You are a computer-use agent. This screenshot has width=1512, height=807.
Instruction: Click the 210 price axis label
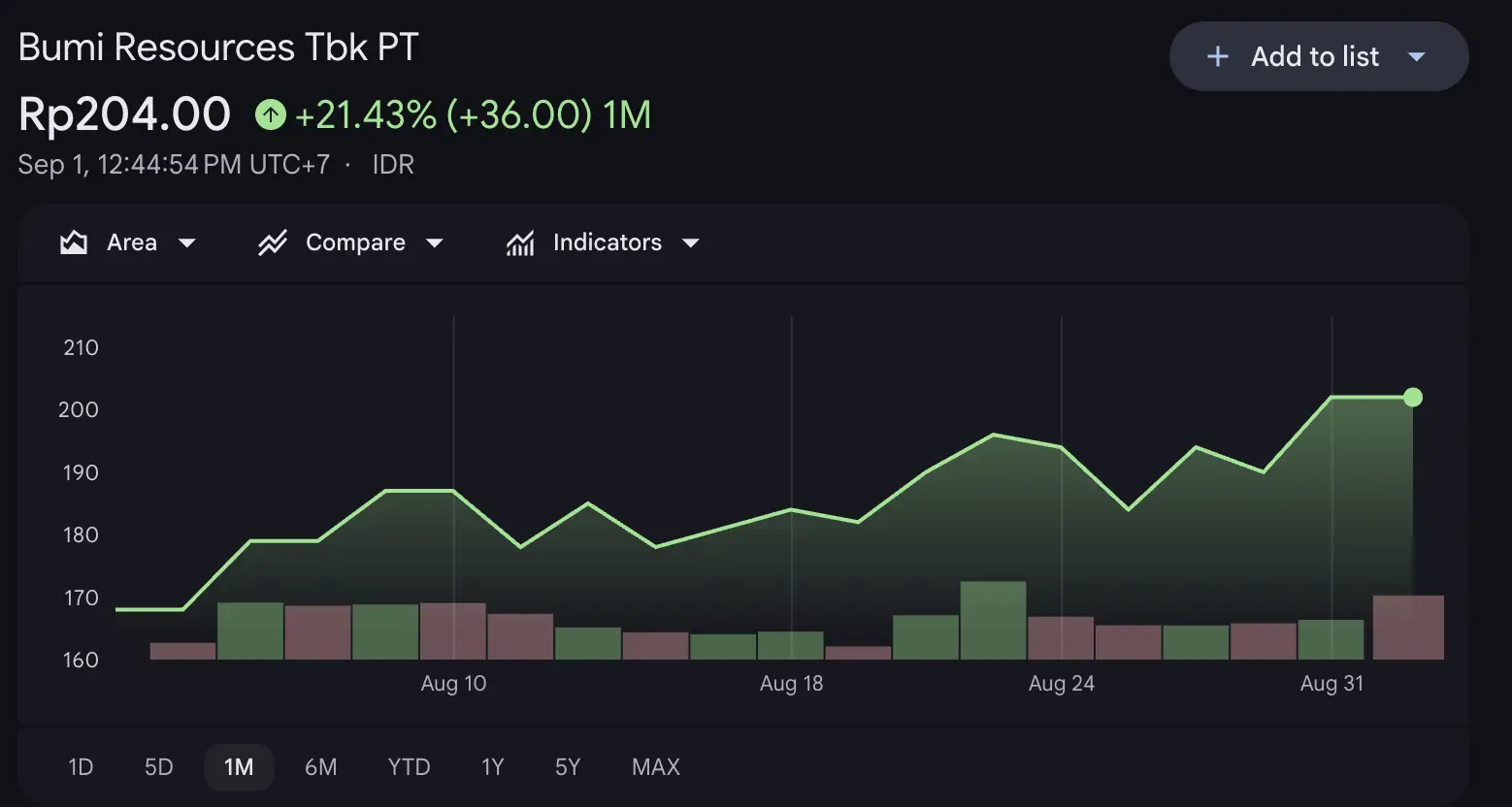point(81,347)
